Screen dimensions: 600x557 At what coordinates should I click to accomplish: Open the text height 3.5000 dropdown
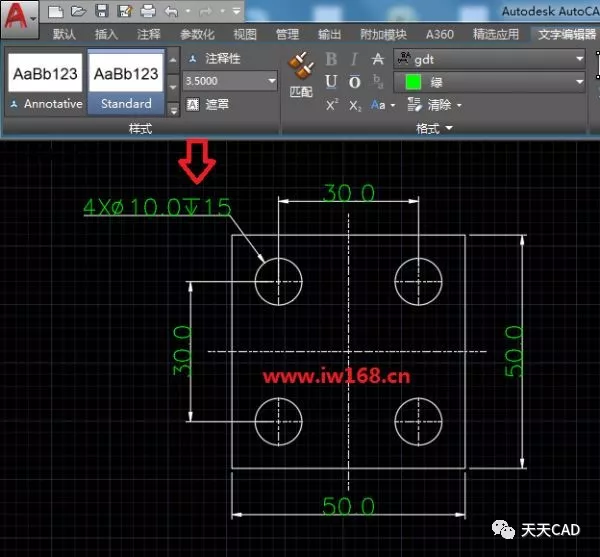tap(272, 81)
